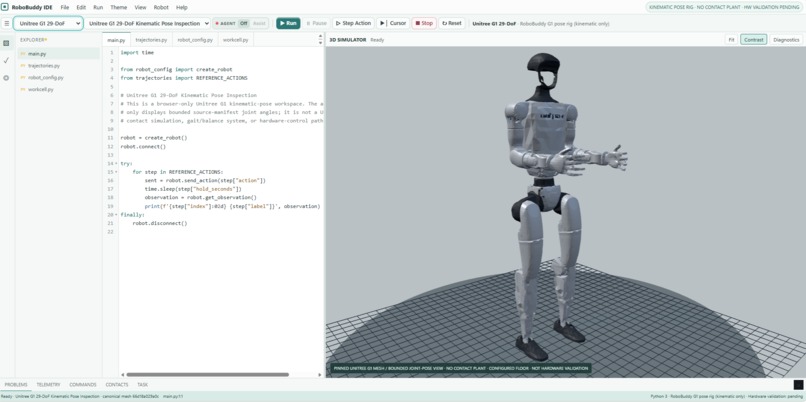Open the Problems bottom panel tab
This screenshot has width=806, height=402.
(16, 385)
